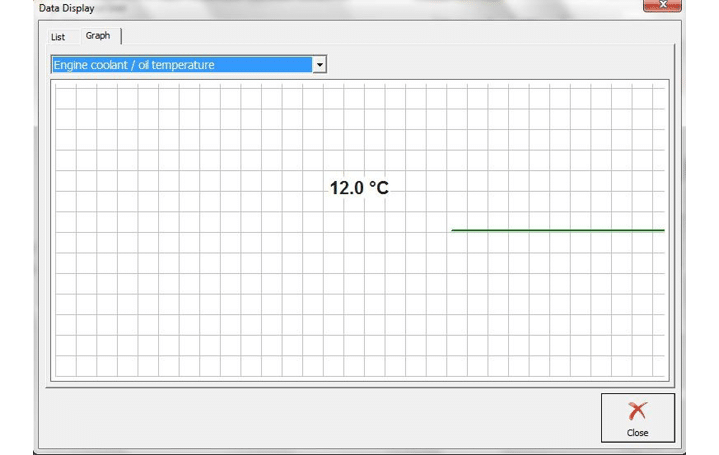
Task: Click the Data Display window title text
Action: (x=67, y=8)
